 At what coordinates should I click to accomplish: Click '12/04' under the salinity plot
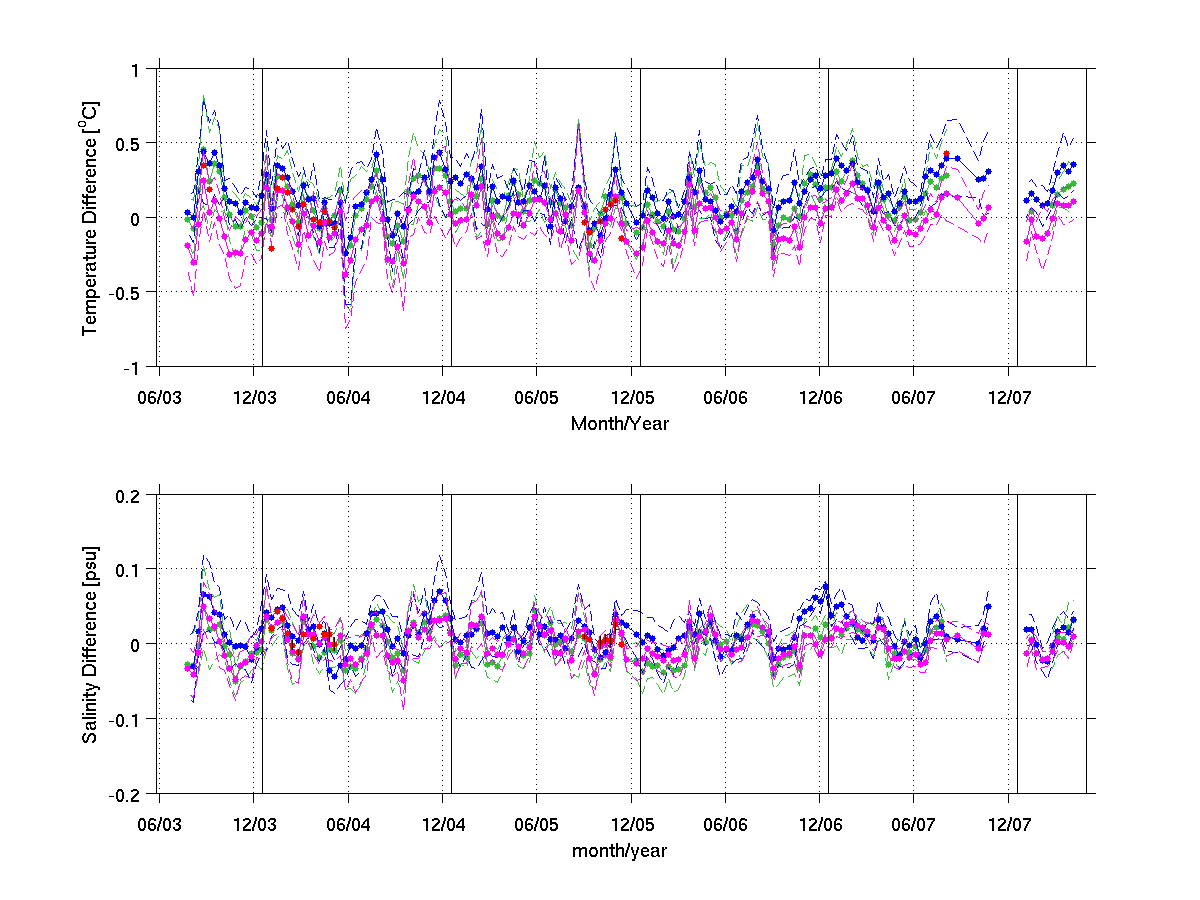[443, 825]
